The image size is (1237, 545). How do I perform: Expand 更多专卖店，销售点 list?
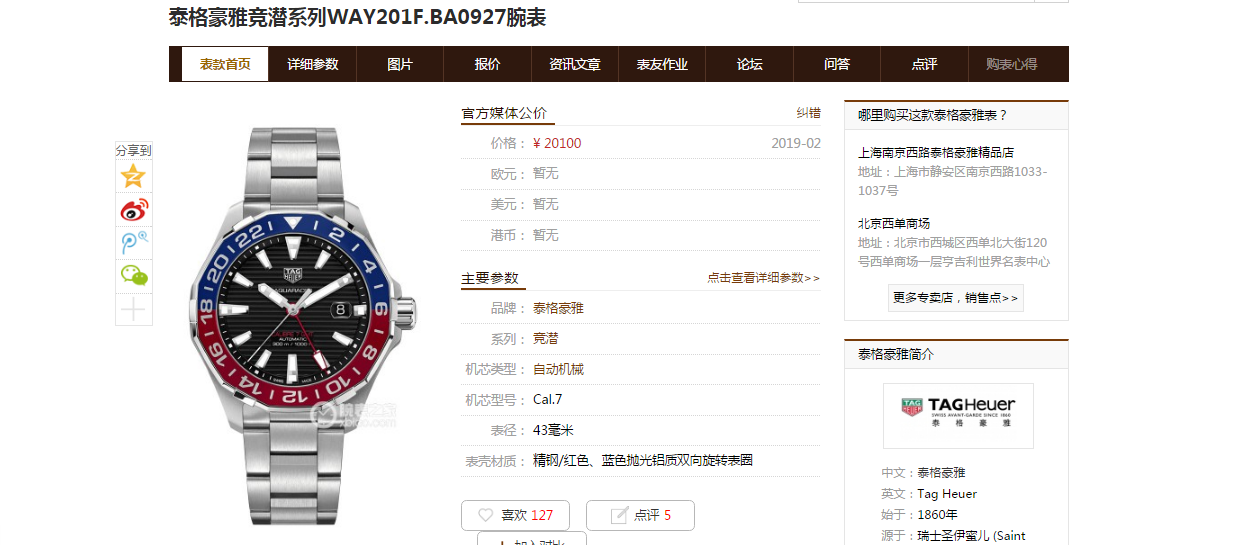click(956, 298)
